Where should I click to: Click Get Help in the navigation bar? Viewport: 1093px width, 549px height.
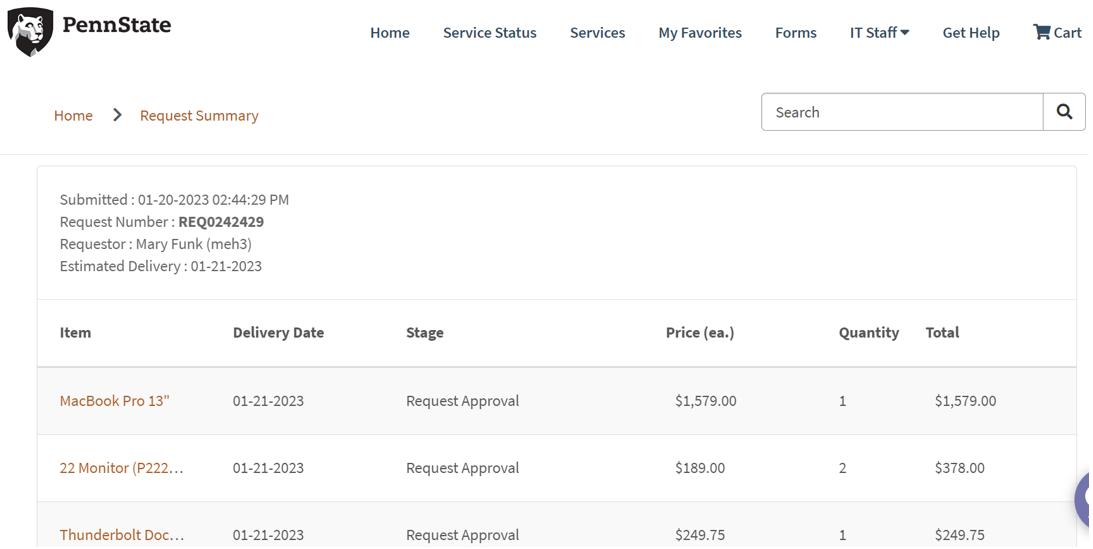tap(970, 33)
